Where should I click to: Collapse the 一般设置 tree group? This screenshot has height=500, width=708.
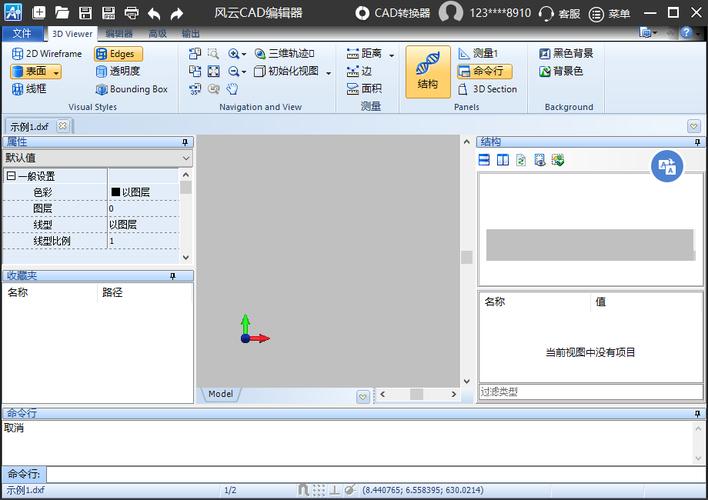pos(11,176)
